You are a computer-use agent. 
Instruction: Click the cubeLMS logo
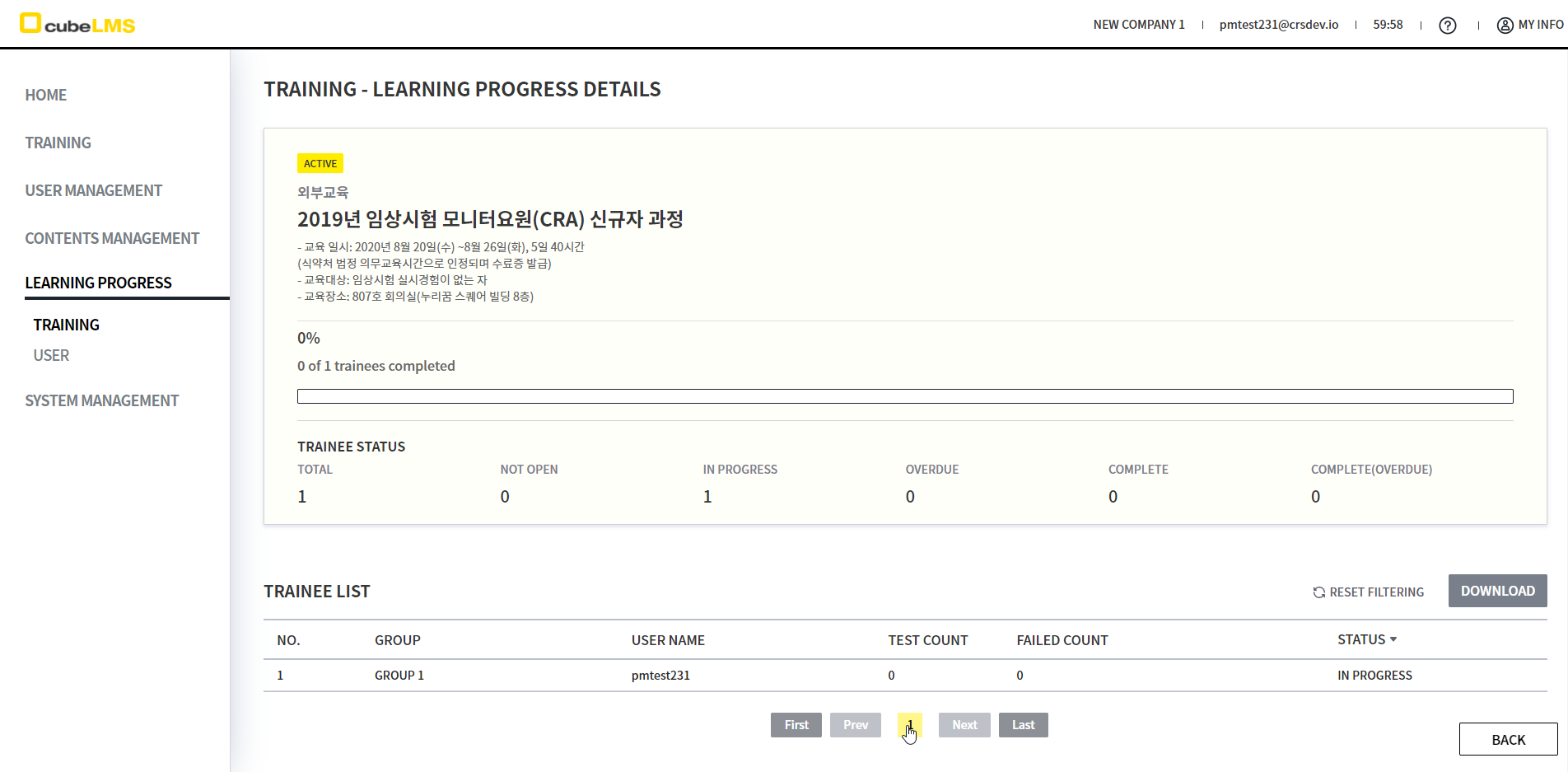(77, 24)
